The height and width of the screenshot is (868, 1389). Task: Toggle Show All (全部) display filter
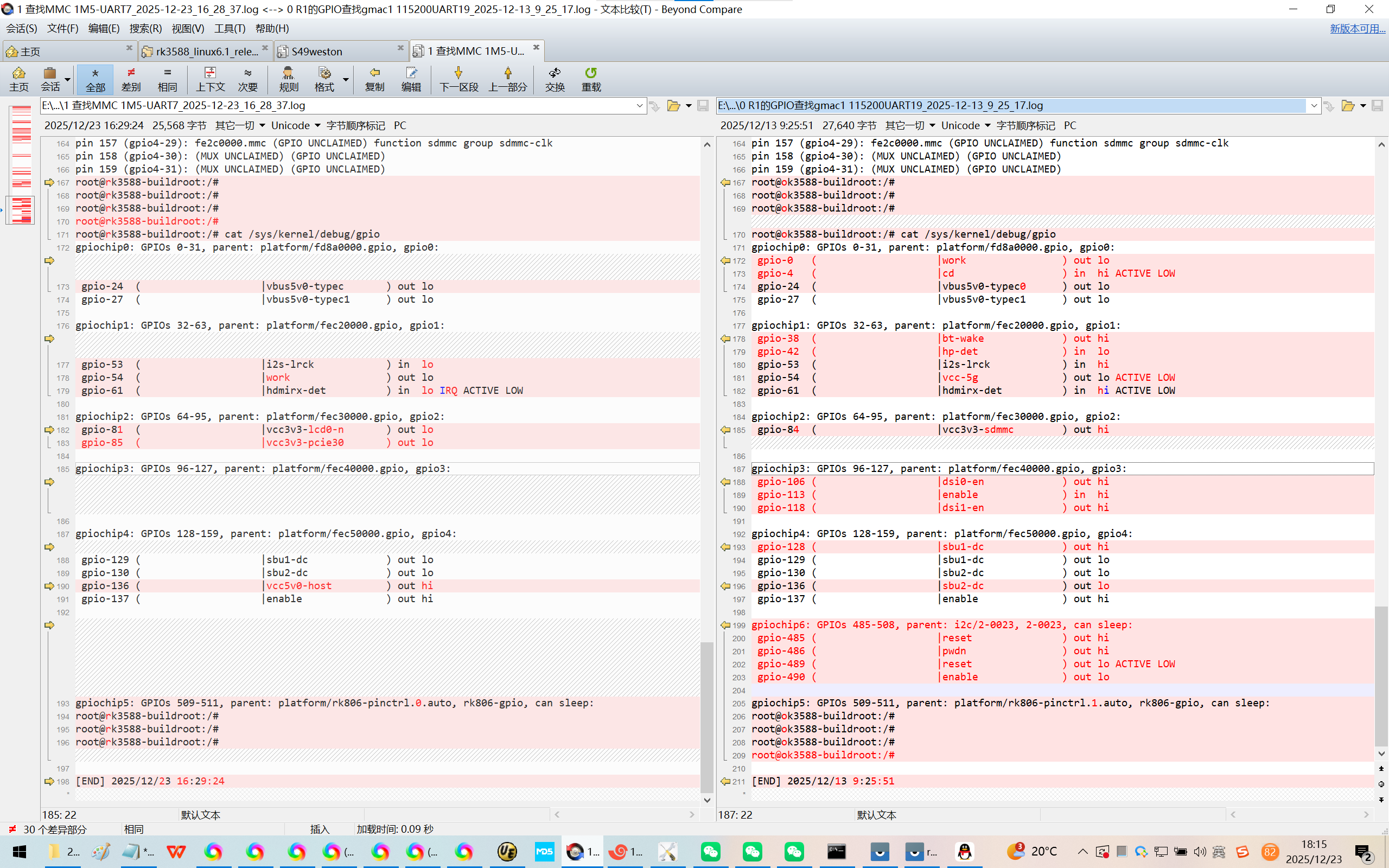[95, 79]
